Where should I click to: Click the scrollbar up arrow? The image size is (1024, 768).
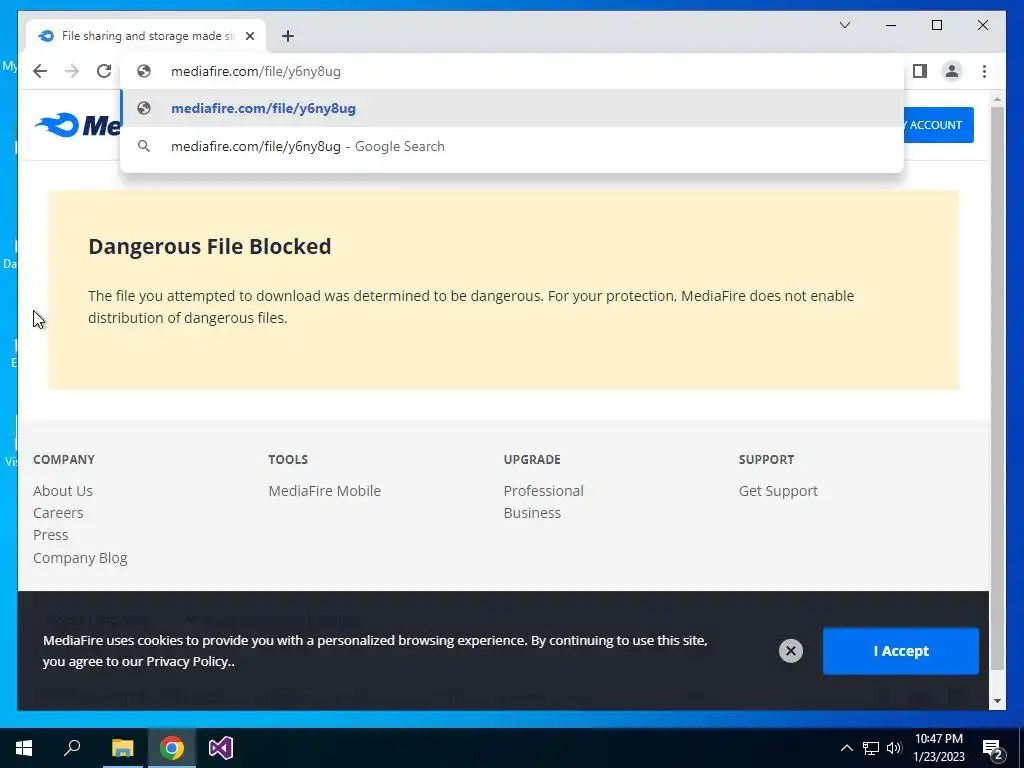(997, 99)
